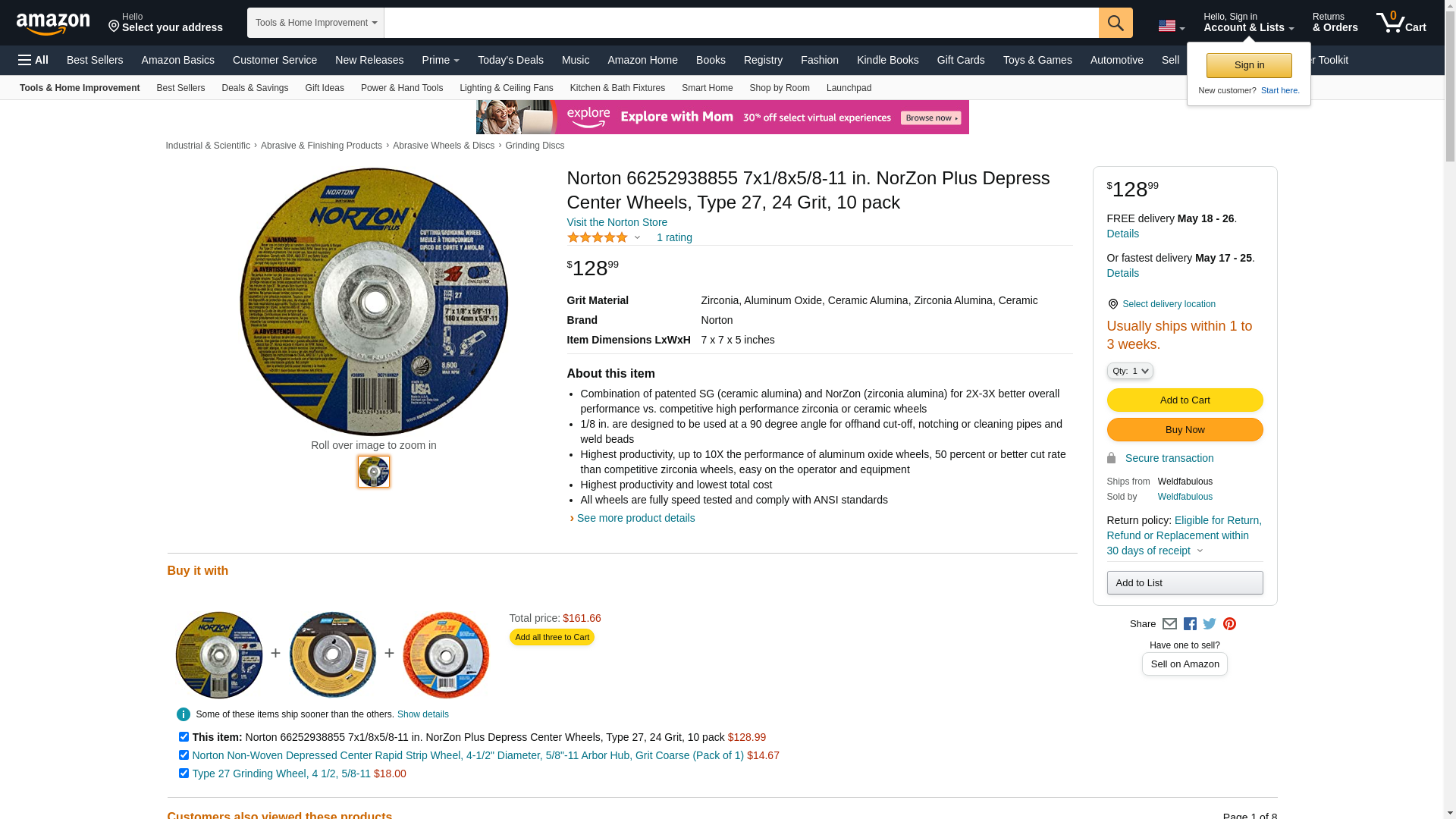Select the product image thumbnail
Screen dimensions: 1456x819
374,472
